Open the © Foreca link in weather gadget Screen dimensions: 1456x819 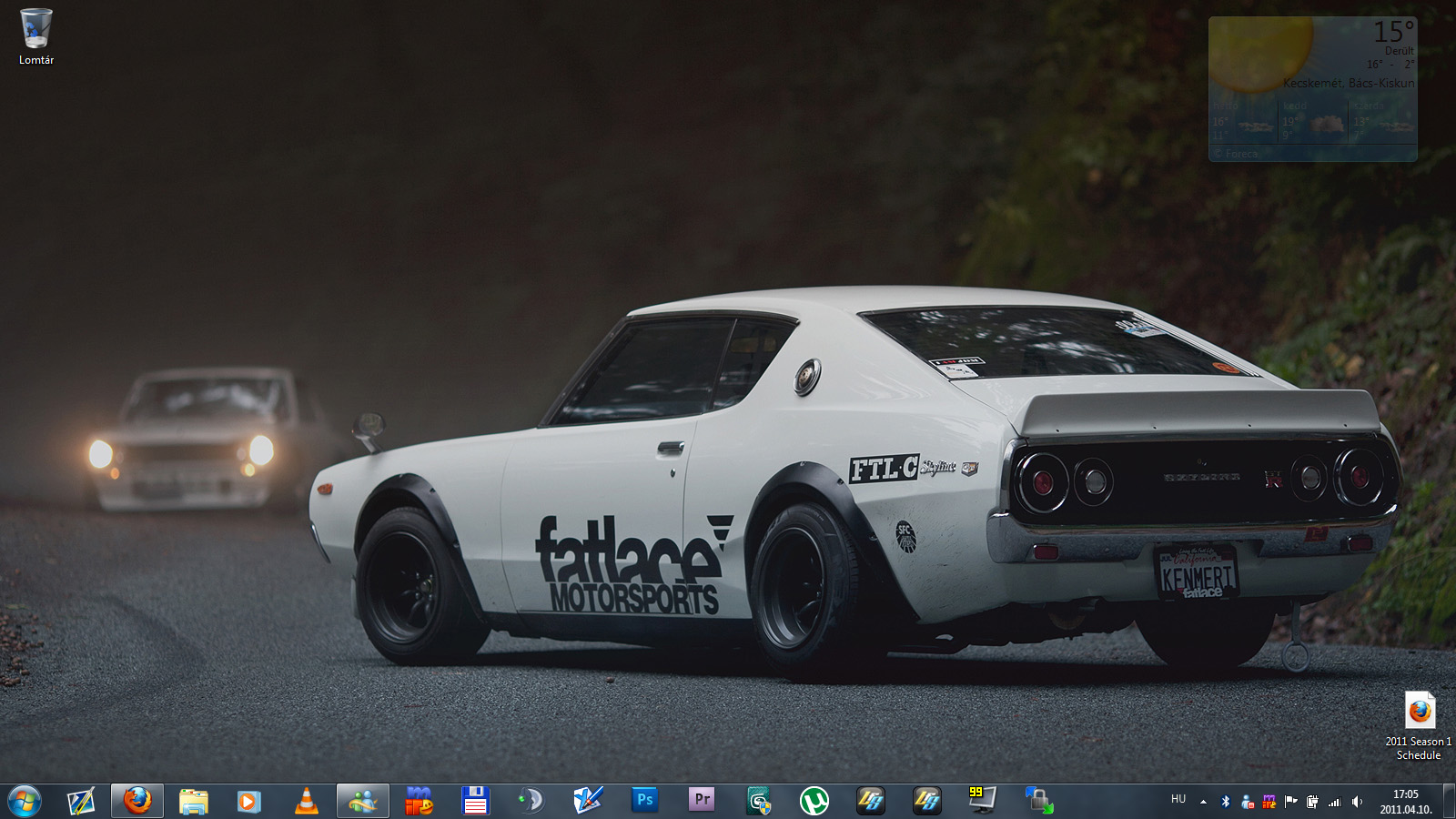1236,154
